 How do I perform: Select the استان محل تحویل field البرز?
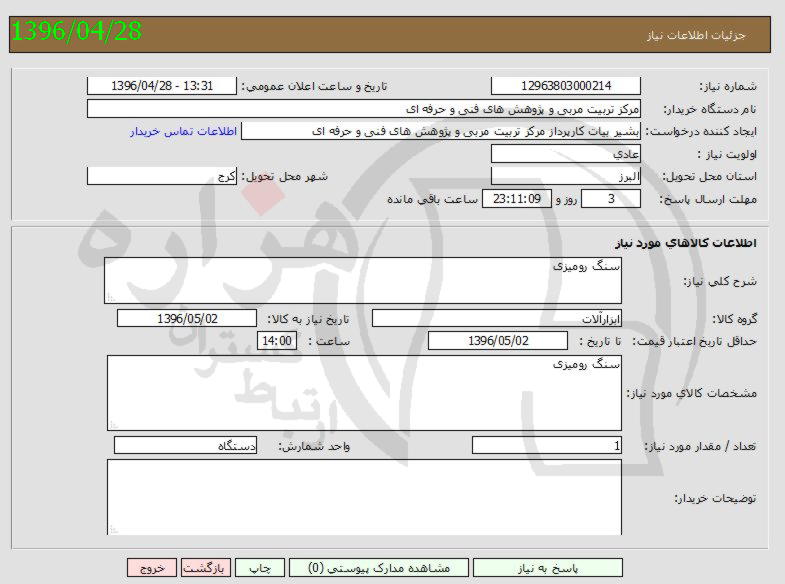(x=566, y=176)
